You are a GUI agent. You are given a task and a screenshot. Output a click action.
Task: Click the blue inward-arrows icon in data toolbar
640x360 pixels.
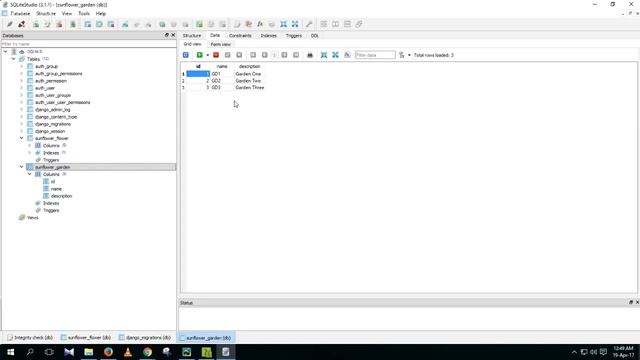[324, 55]
